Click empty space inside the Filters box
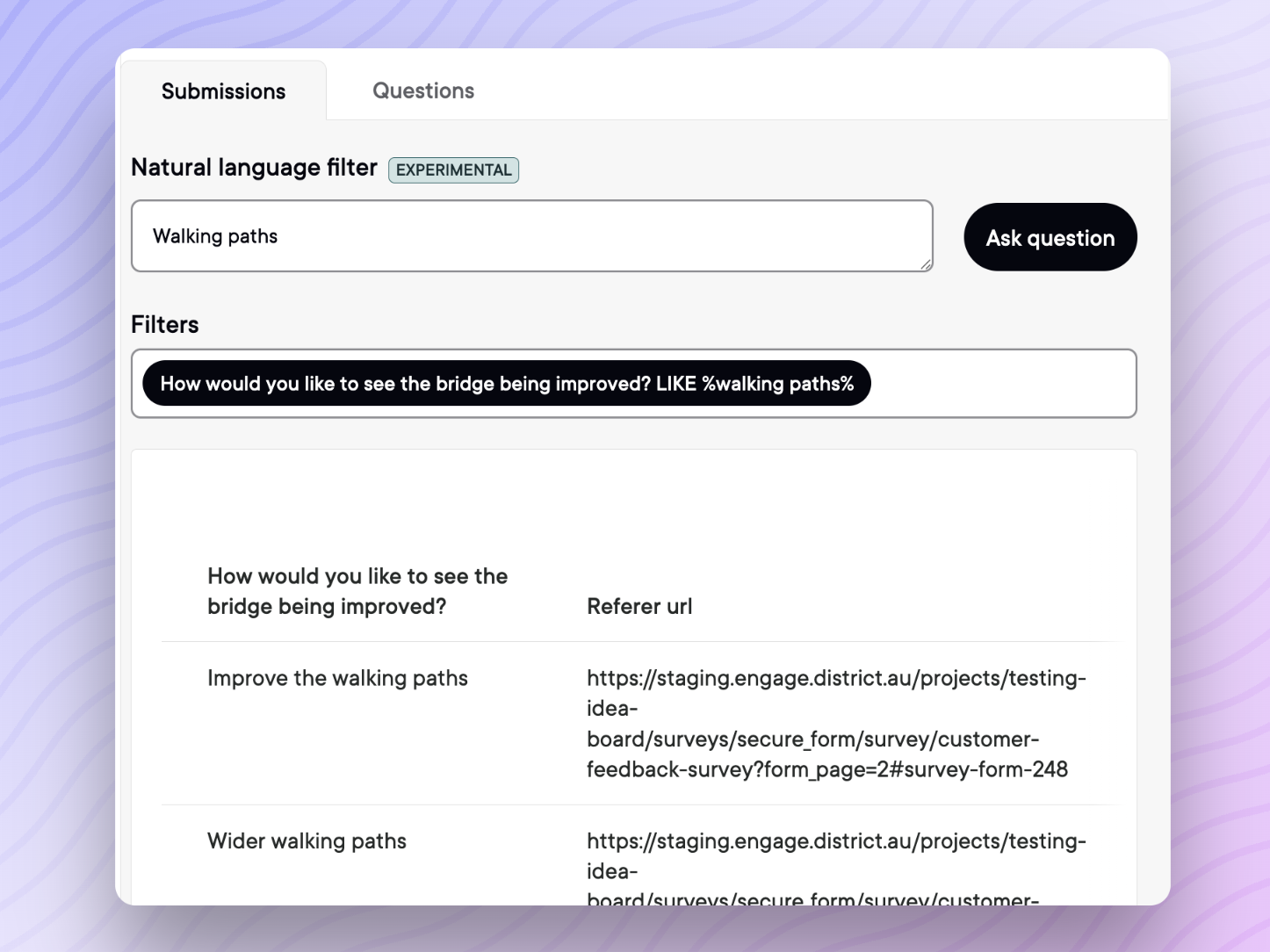Image resolution: width=1270 pixels, height=952 pixels. pos(1001,384)
